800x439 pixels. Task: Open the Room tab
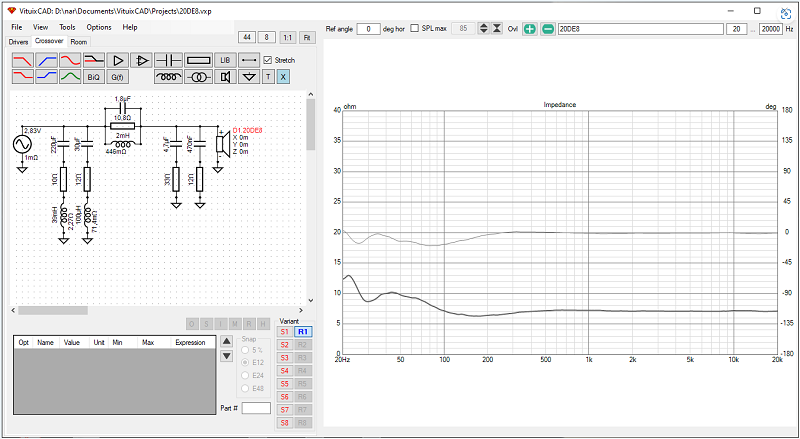pos(79,42)
